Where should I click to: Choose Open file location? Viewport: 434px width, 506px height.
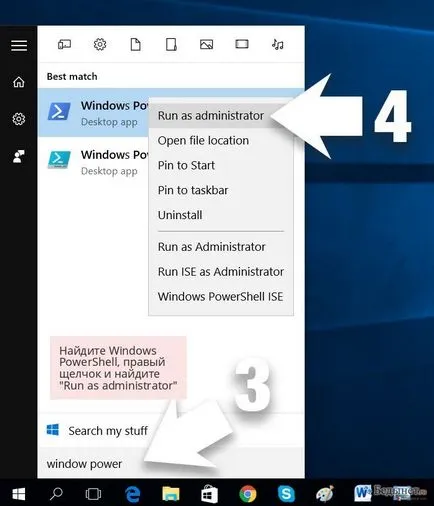(203, 140)
